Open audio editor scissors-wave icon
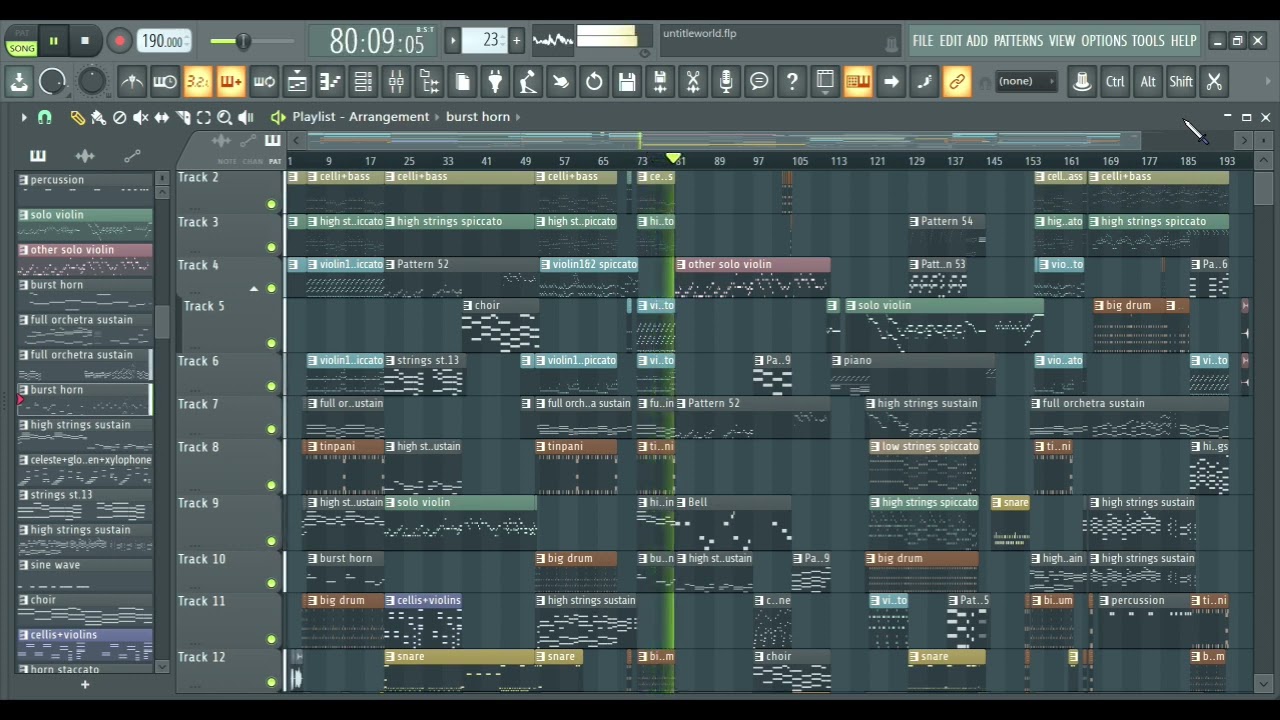Screen dimensions: 1280x720 pos(693,82)
